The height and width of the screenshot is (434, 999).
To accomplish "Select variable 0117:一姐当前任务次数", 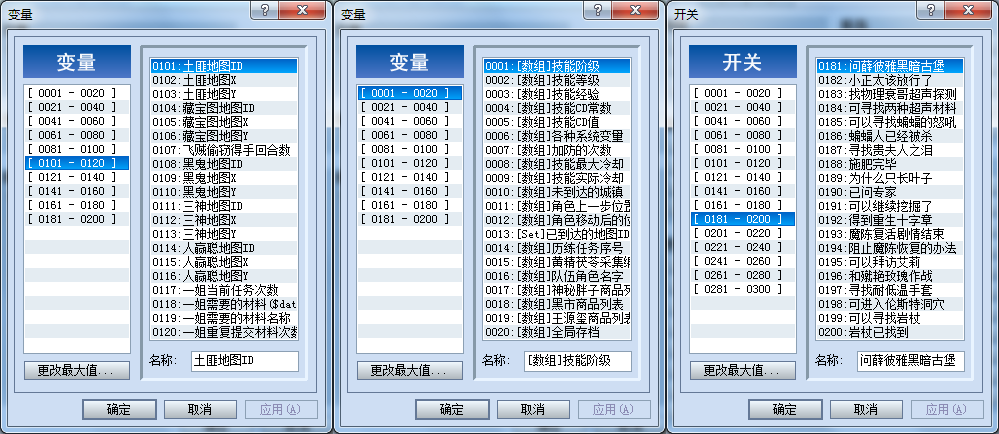I will tap(224, 290).
